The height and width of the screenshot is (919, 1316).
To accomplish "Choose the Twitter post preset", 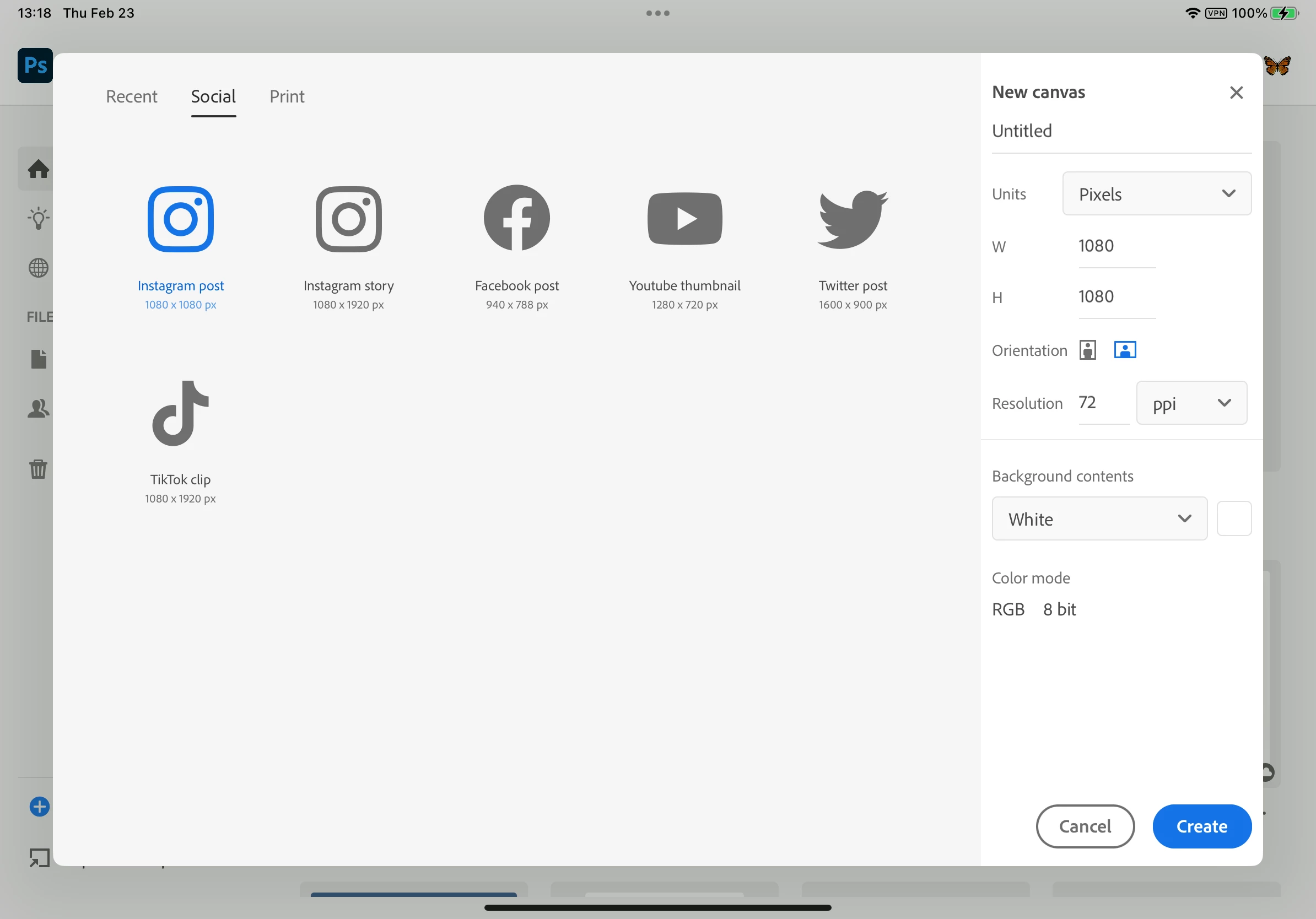I will click(x=853, y=218).
